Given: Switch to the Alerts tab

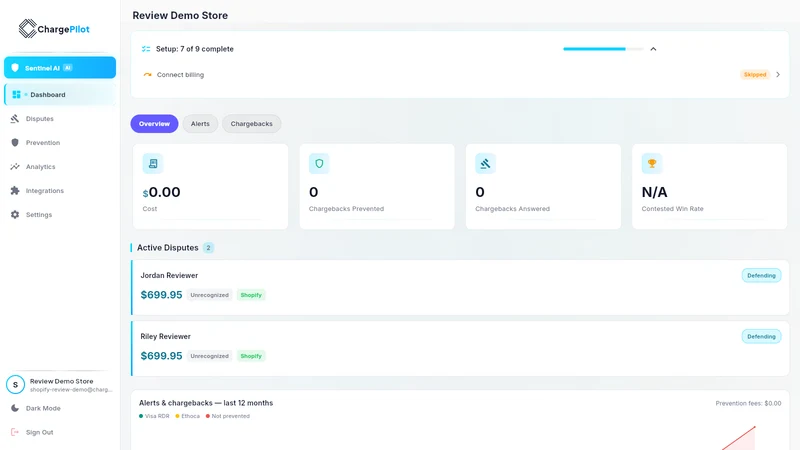Looking at the screenshot, I should point(200,123).
